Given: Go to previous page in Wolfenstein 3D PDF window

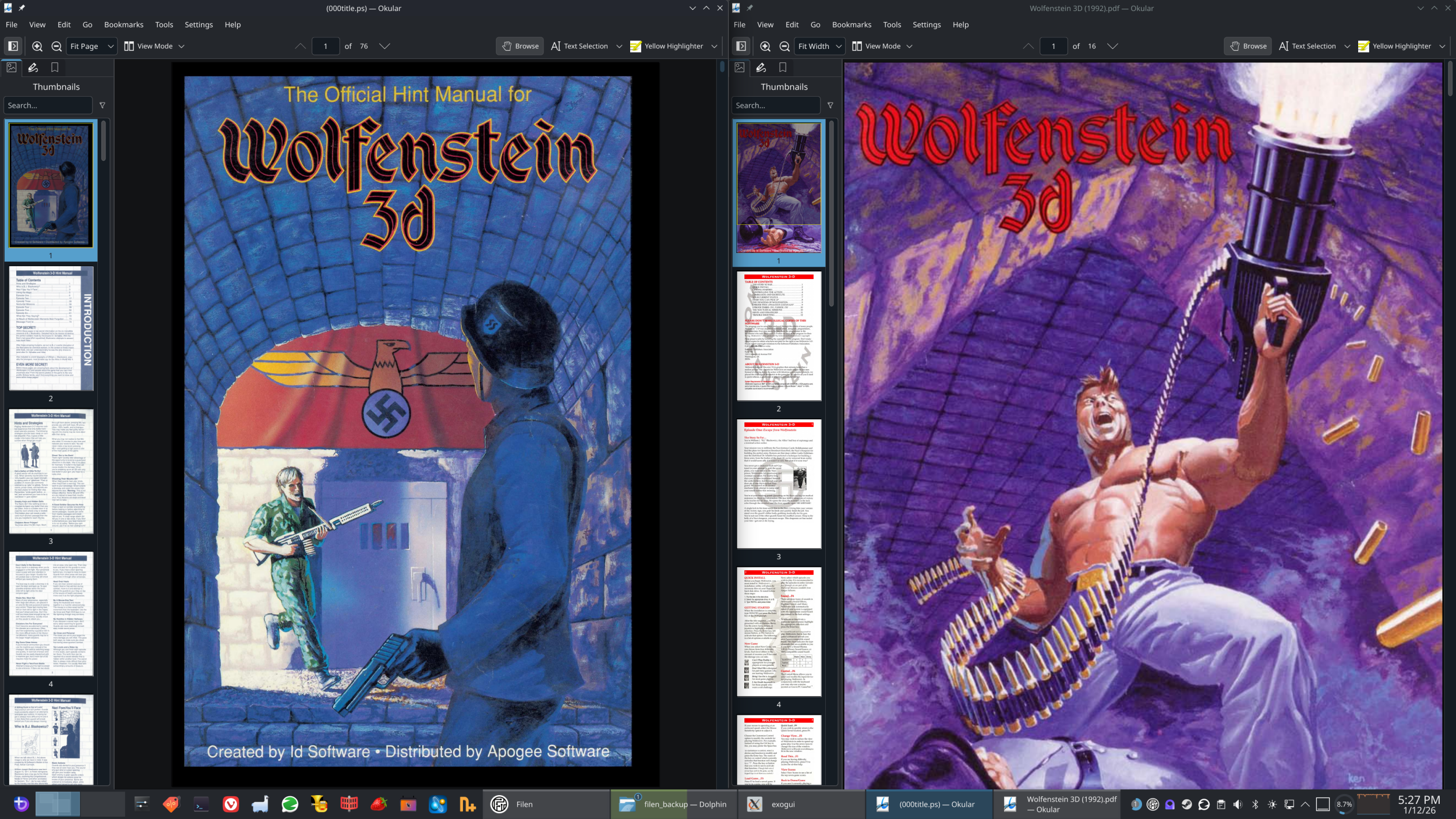Looking at the screenshot, I should [x=1029, y=46].
